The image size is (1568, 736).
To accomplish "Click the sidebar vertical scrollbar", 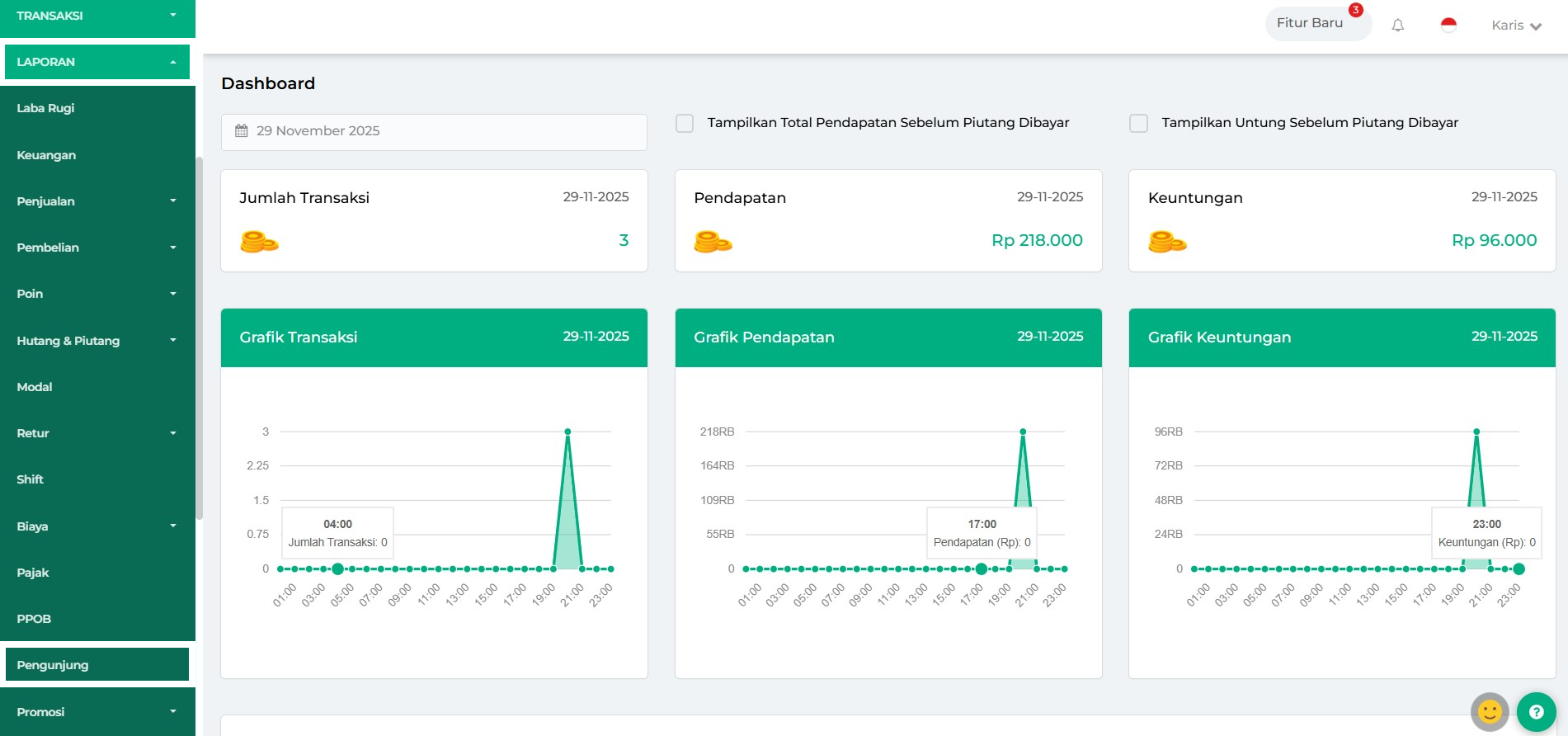I will [x=199, y=338].
